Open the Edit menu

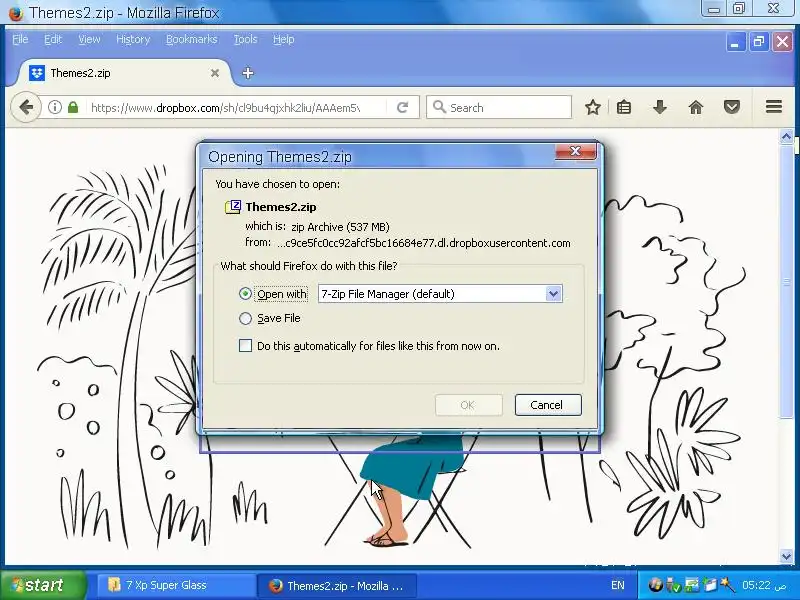(x=53, y=39)
